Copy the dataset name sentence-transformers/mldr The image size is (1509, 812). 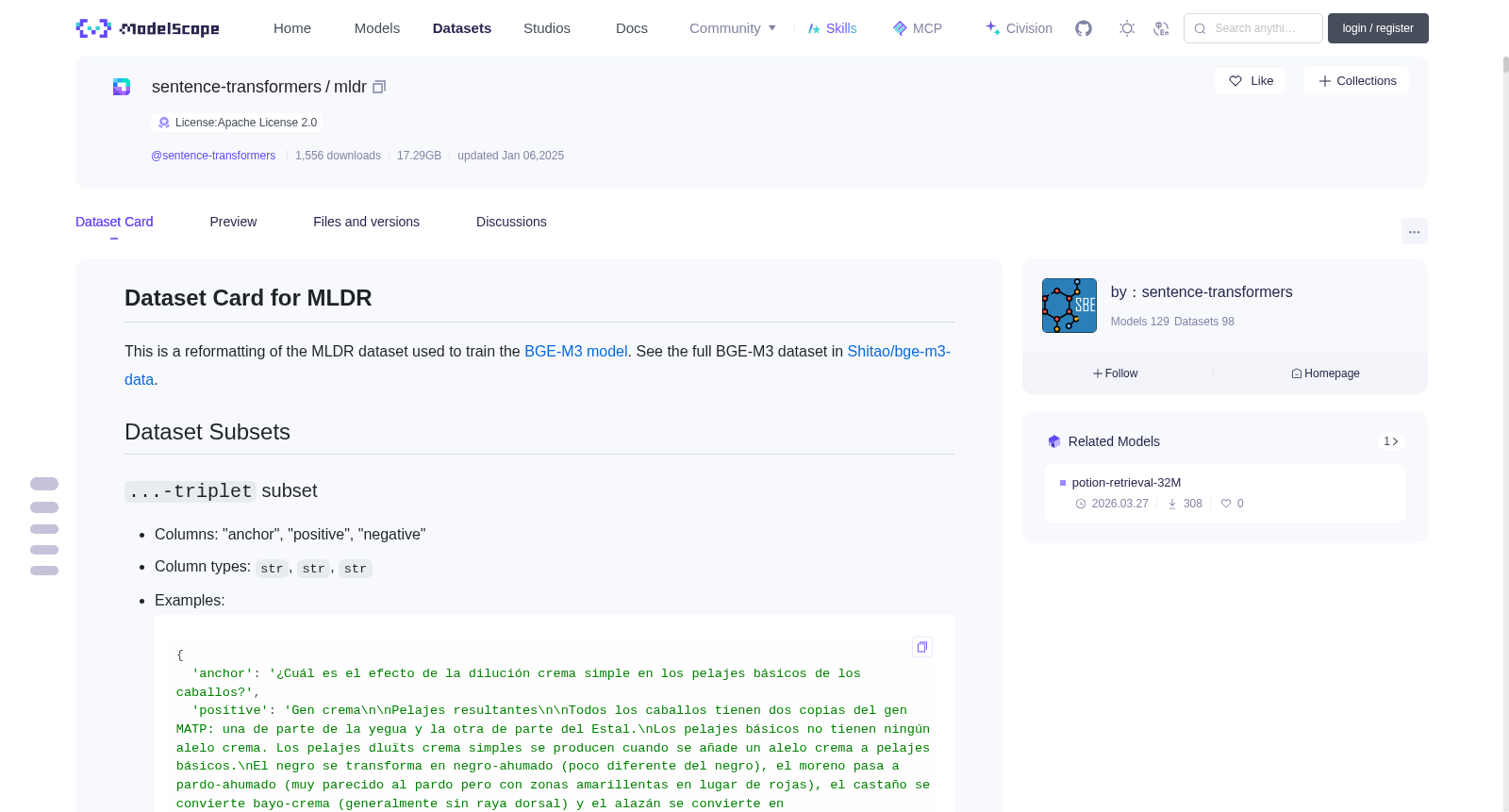[x=379, y=87]
